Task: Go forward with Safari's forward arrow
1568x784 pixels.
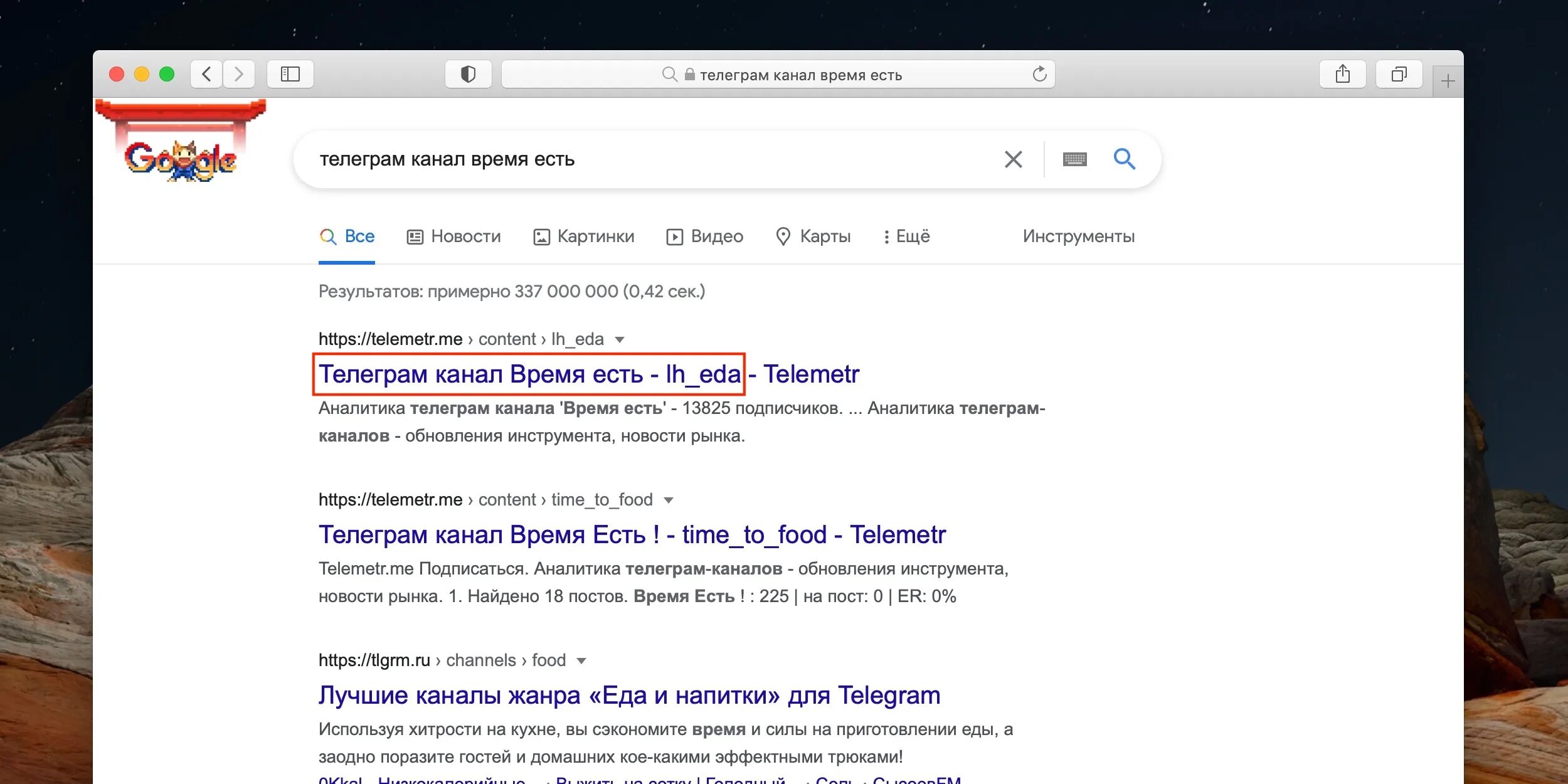Action: pos(239,75)
